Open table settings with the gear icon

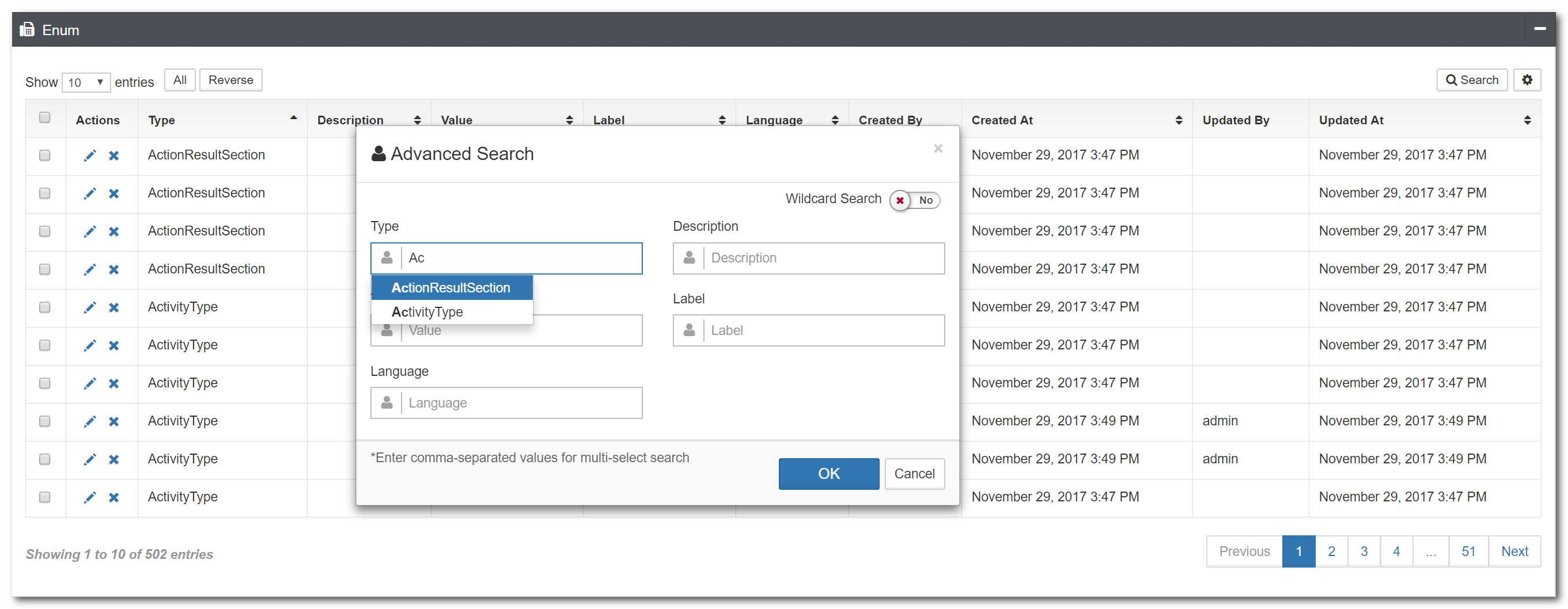coord(1527,79)
